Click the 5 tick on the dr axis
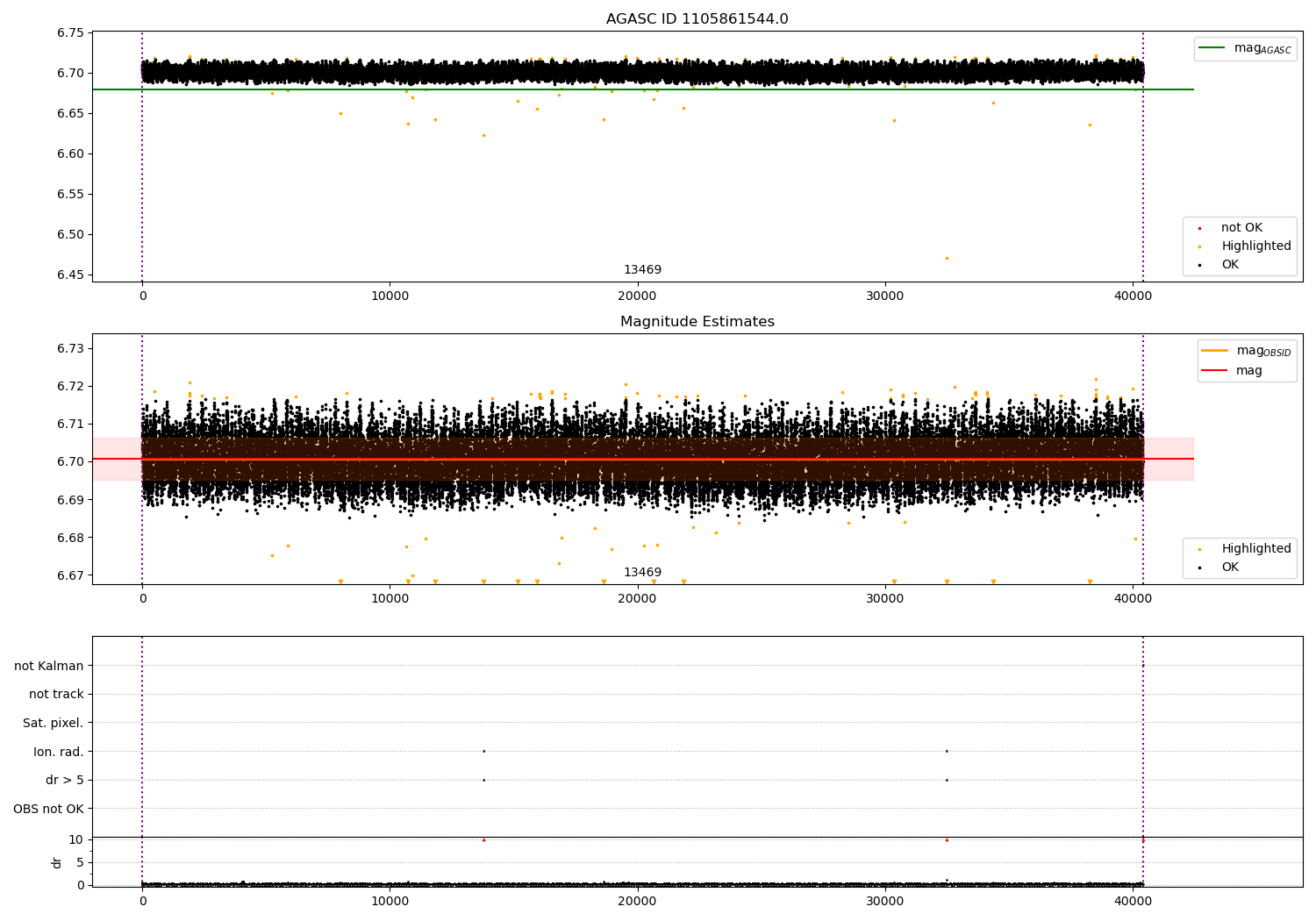 tap(80, 862)
